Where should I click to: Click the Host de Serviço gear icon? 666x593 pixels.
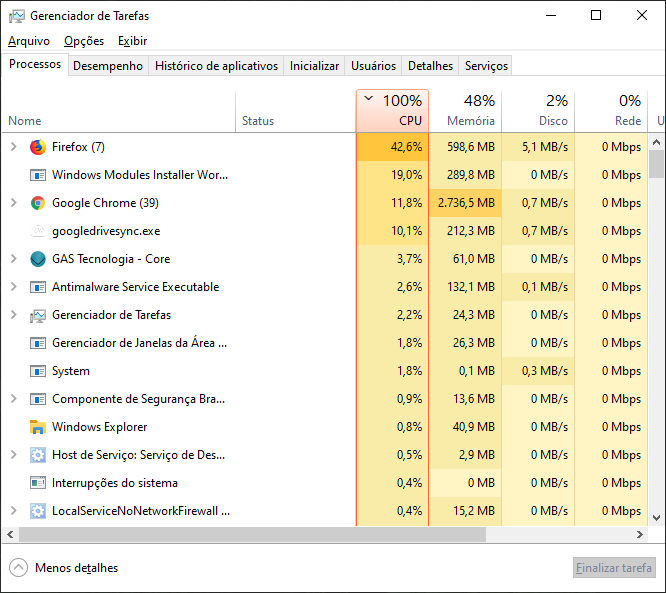(38, 455)
